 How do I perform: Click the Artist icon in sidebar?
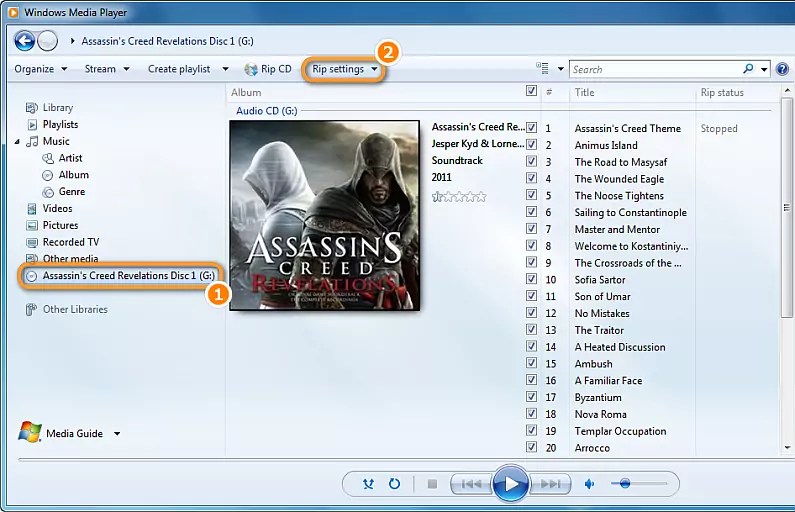pos(48,159)
